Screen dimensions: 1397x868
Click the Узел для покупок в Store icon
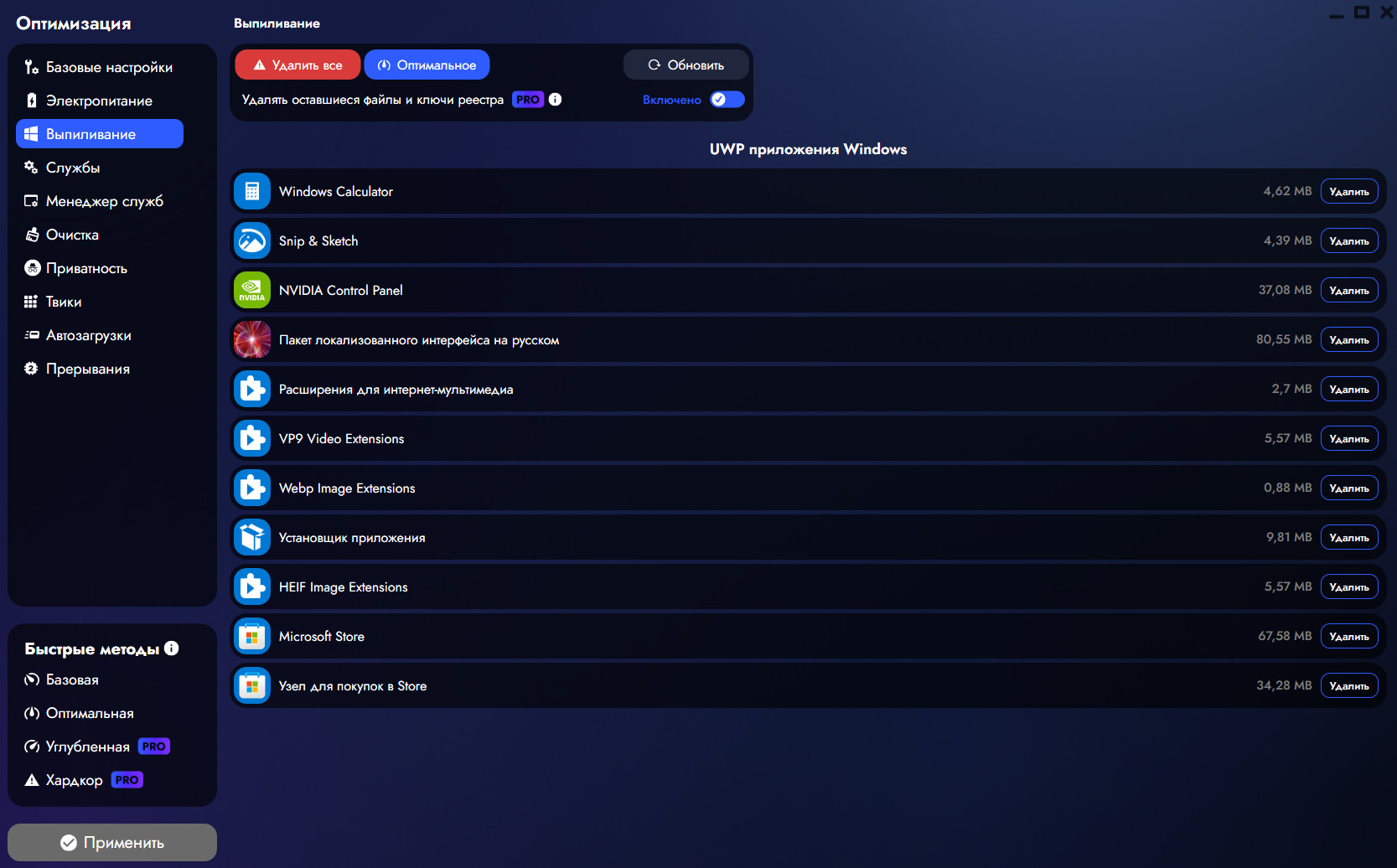tap(252, 685)
